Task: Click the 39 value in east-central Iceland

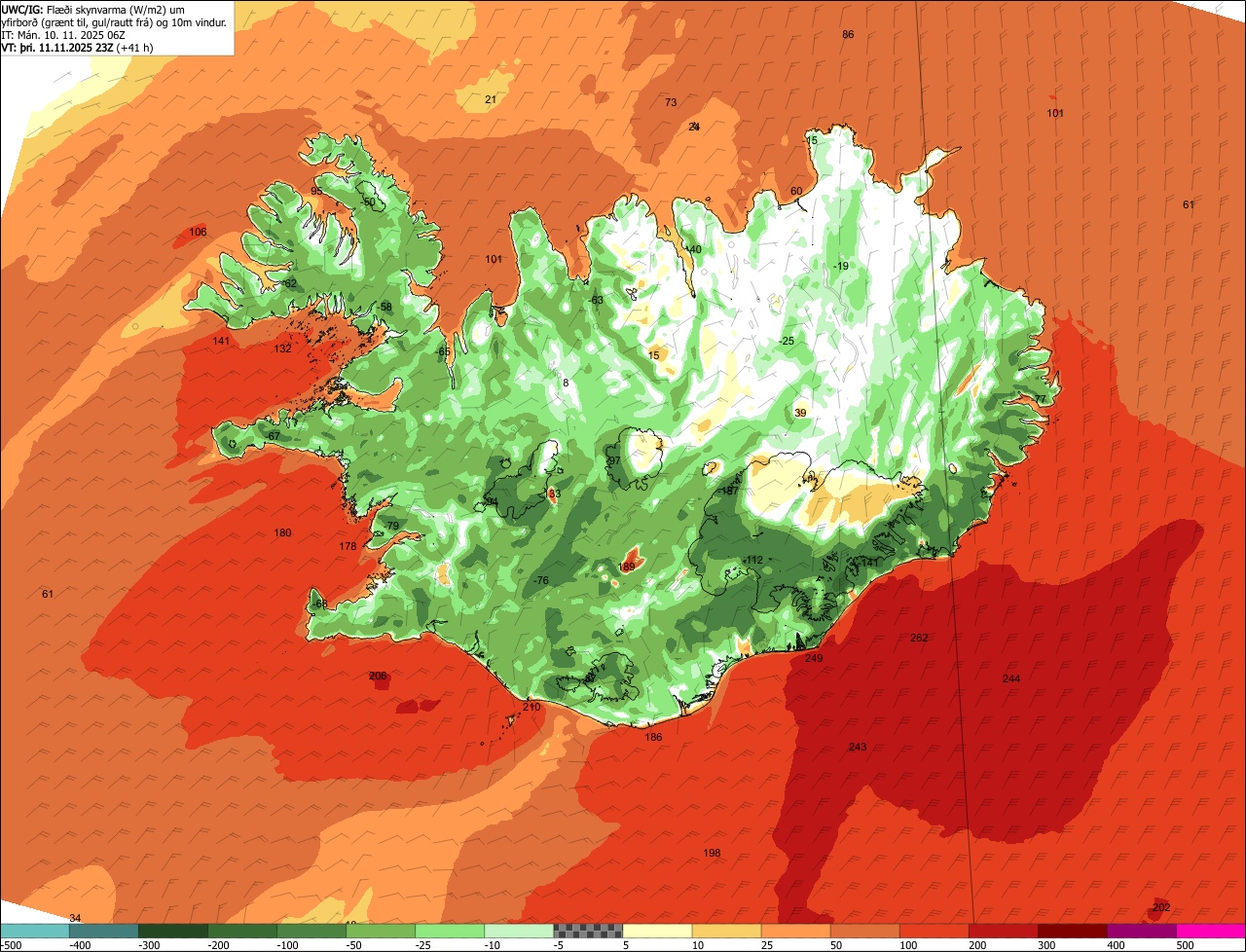Action: [801, 414]
